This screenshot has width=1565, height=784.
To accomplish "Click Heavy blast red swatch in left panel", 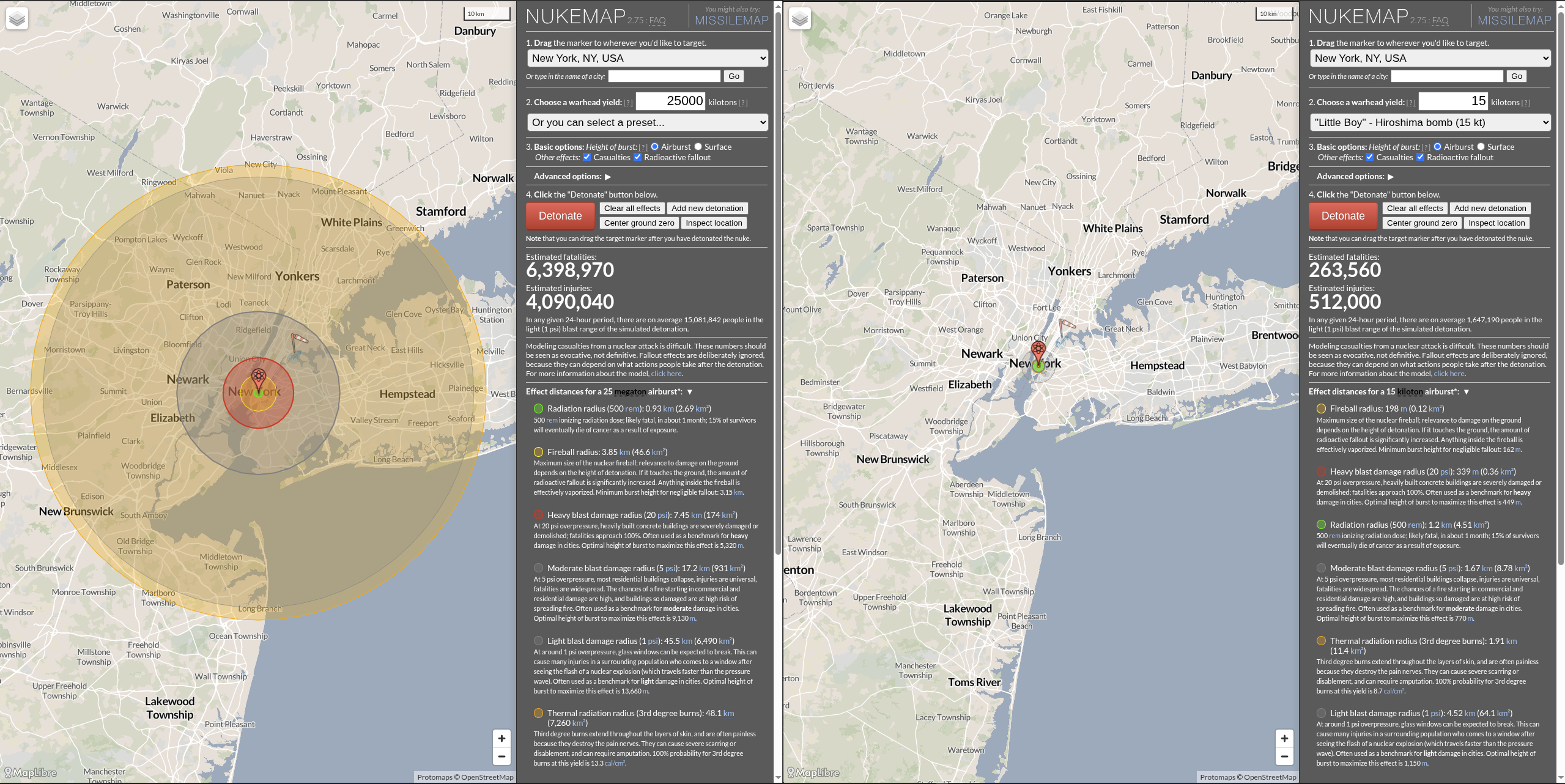I will point(538,515).
